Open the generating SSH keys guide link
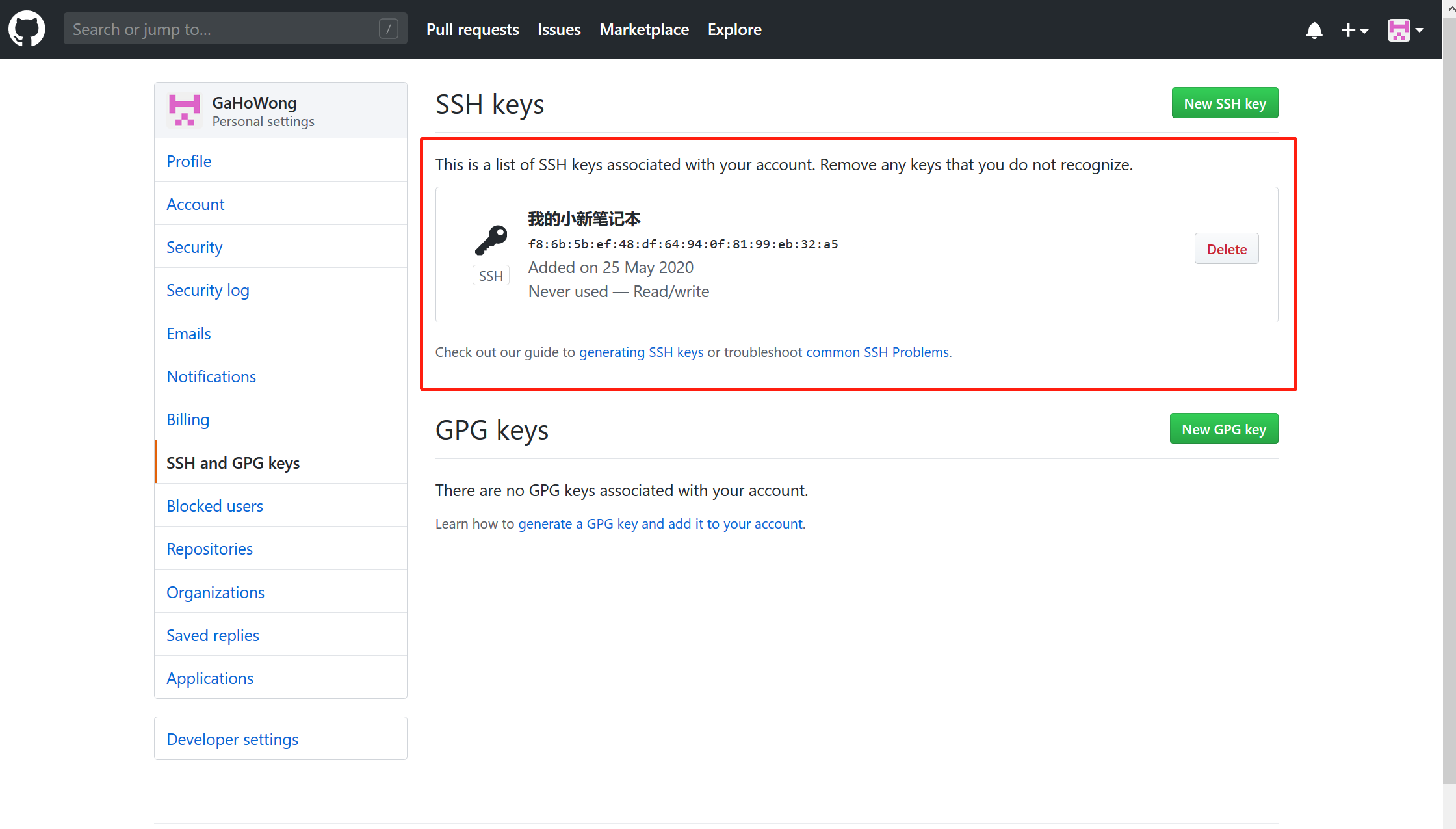The height and width of the screenshot is (829, 1456). click(641, 352)
